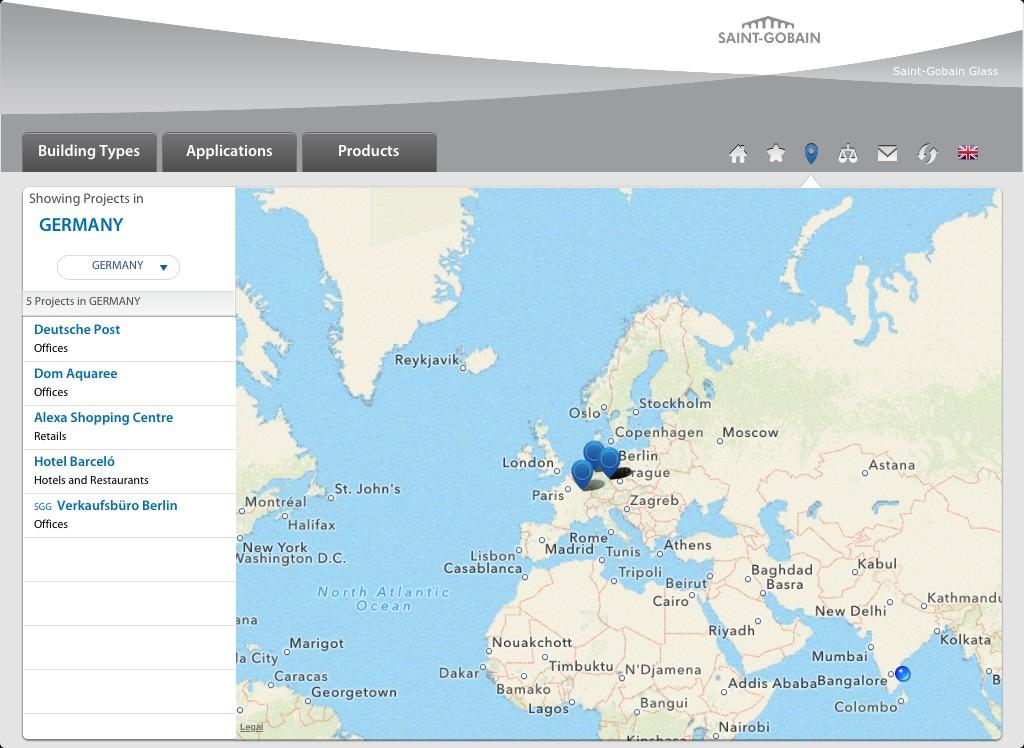Click the Stockholm label on map
This screenshot has width=1024, height=748.
coord(675,404)
